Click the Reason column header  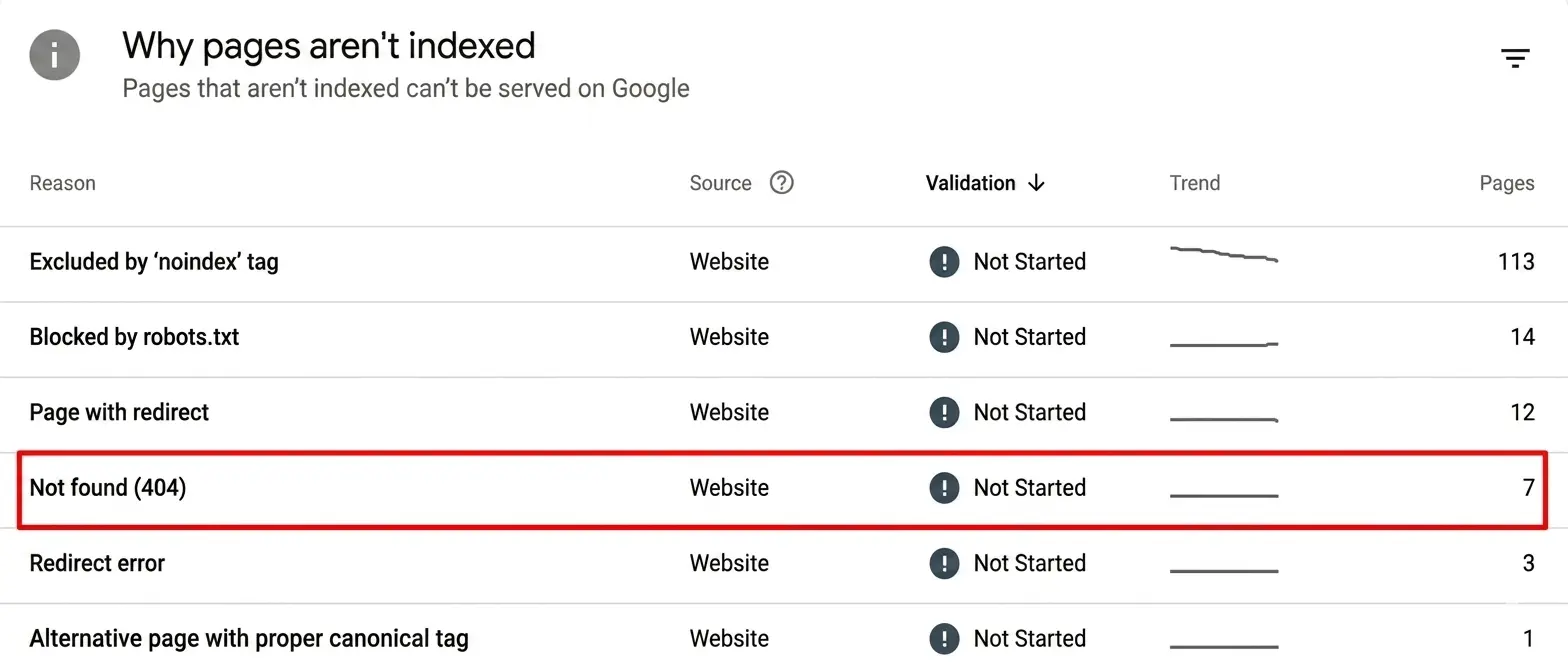(62, 183)
